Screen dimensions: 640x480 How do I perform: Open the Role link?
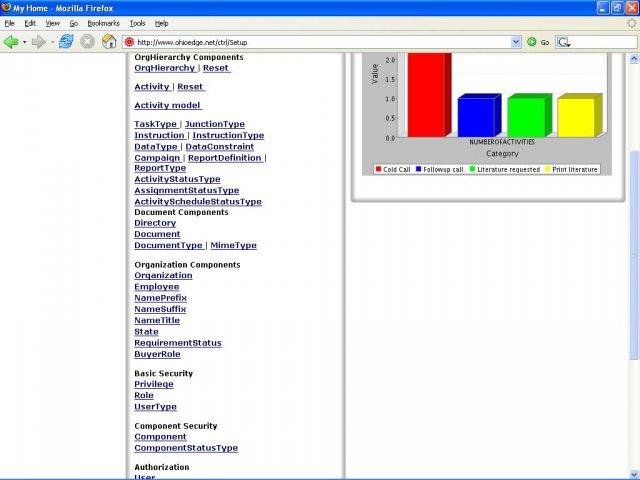[x=144, y=396]
